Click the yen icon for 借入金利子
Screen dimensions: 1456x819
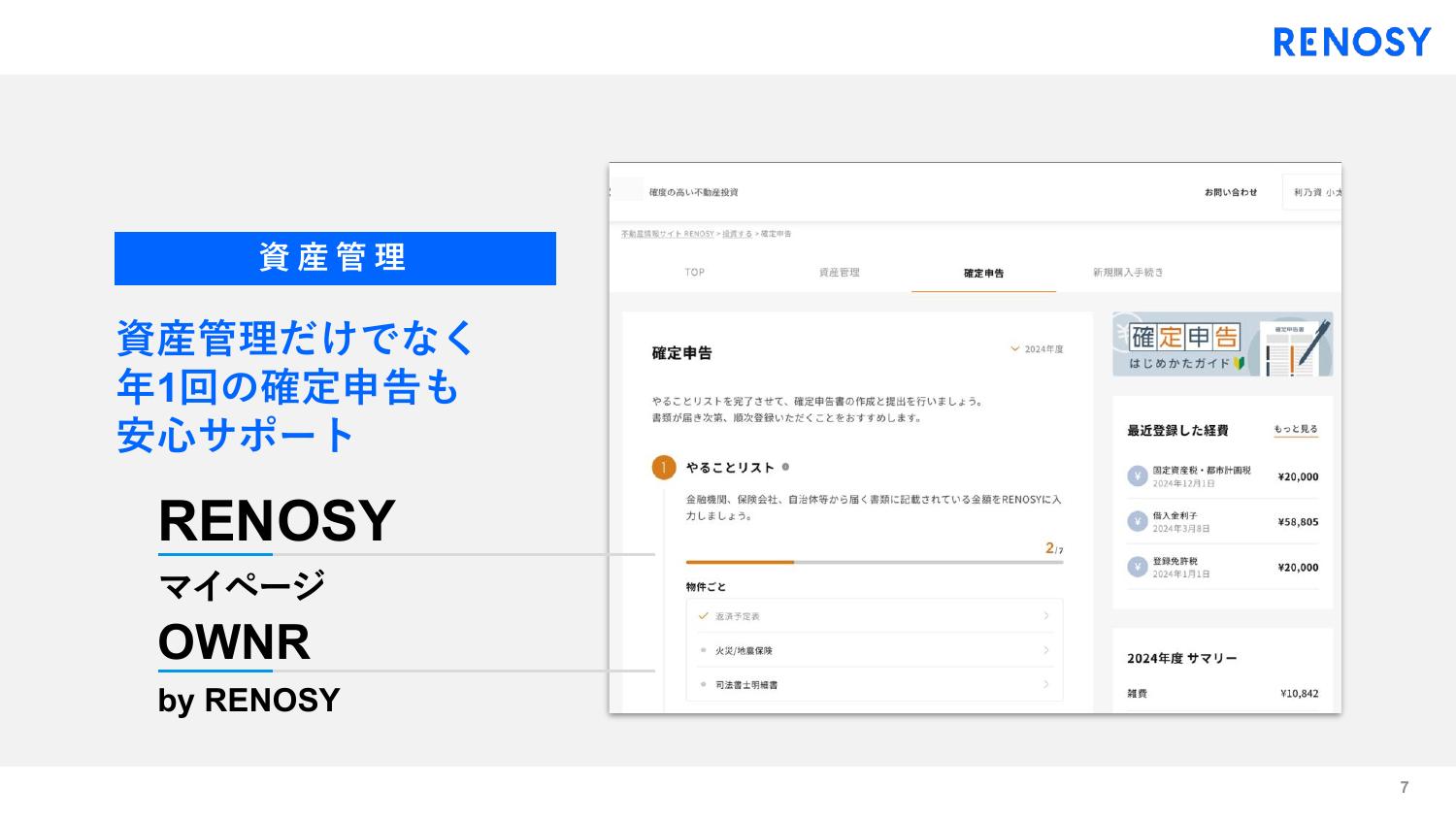[1138, 521]
